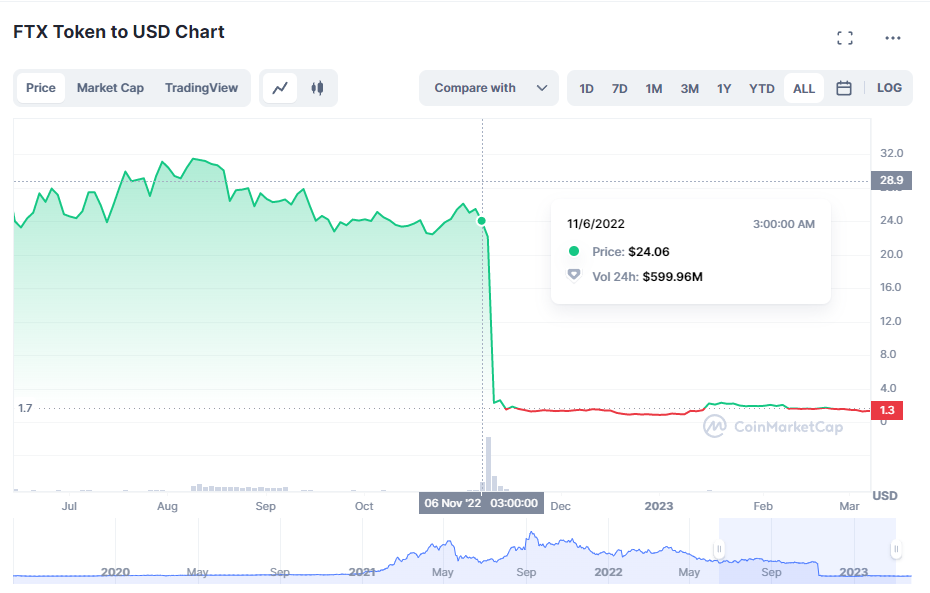930x593 pixels.
Task: Click the left range slider handle
Action: 718,549
